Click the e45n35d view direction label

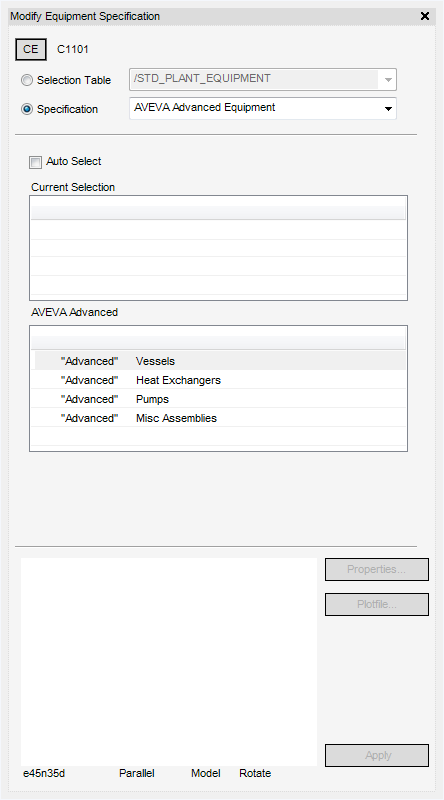pyautogui.click(x=44, y=773)
